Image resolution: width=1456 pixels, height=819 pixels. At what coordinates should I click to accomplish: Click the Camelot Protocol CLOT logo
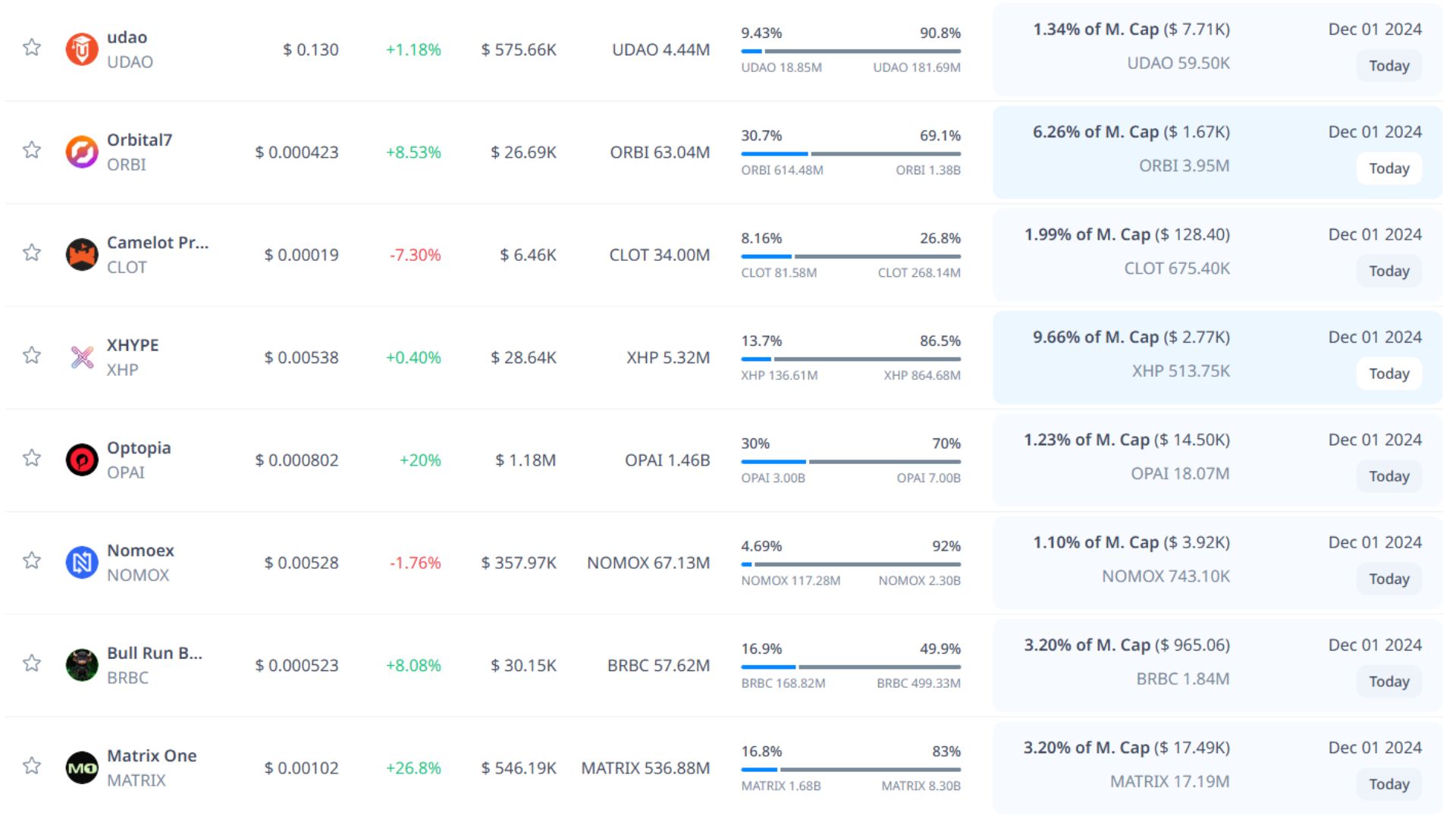[x=82, y=255]
